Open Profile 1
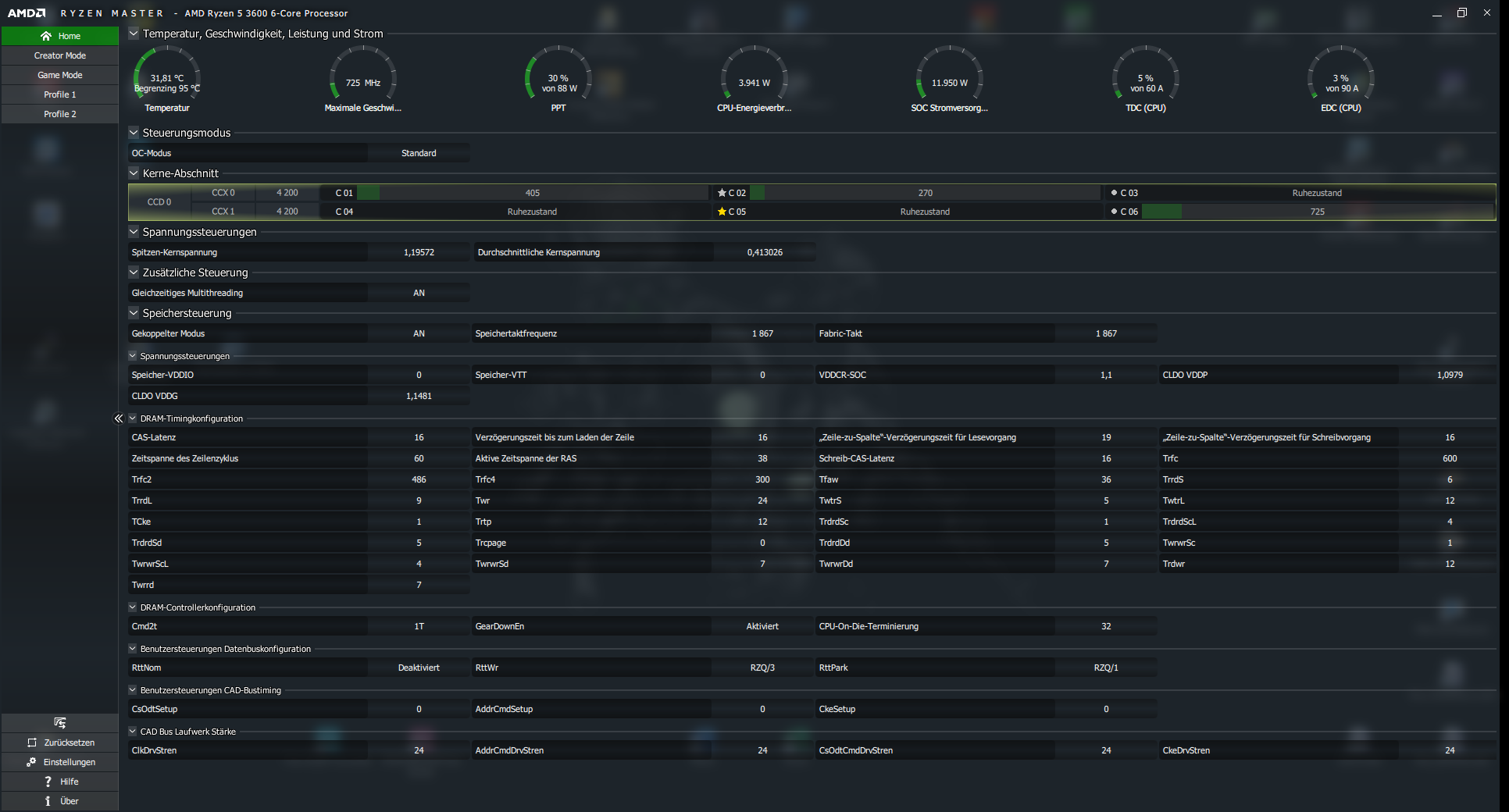1509x812 pixels. (60, 94)
